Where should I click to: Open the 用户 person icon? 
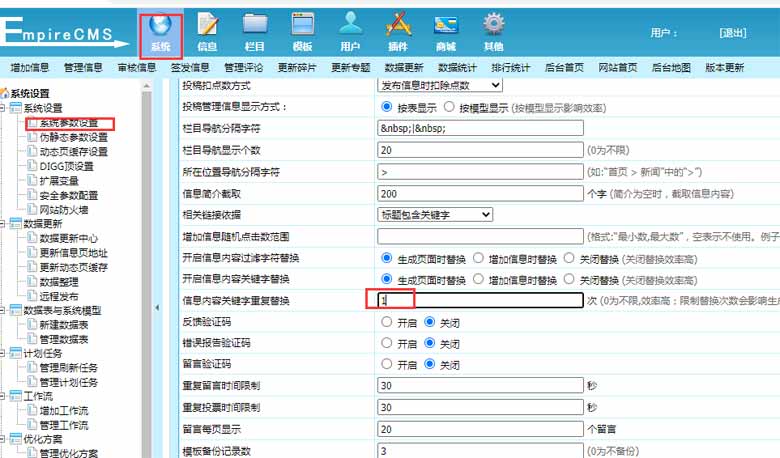pos(350,24)
